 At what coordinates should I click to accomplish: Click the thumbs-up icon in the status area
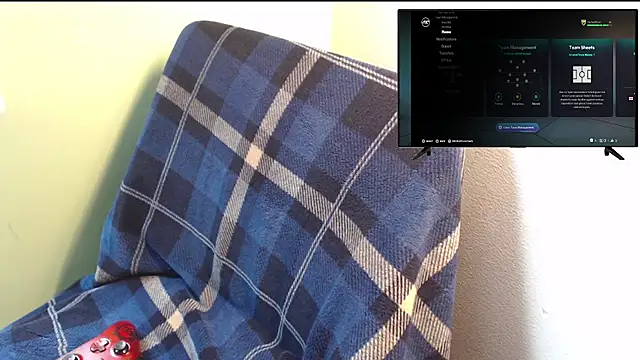612,140
